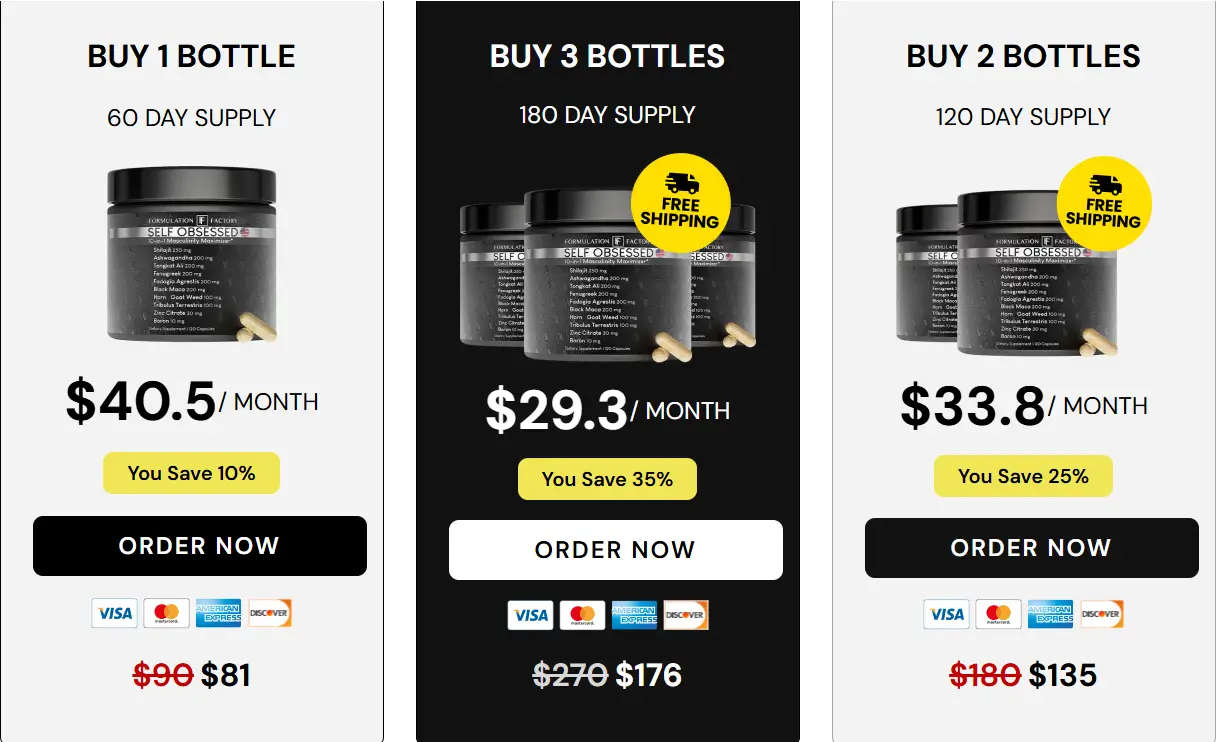Click the You Save 35% badge
The width and height of the screenshot is (1216, 742).
(x=607, y=478)
